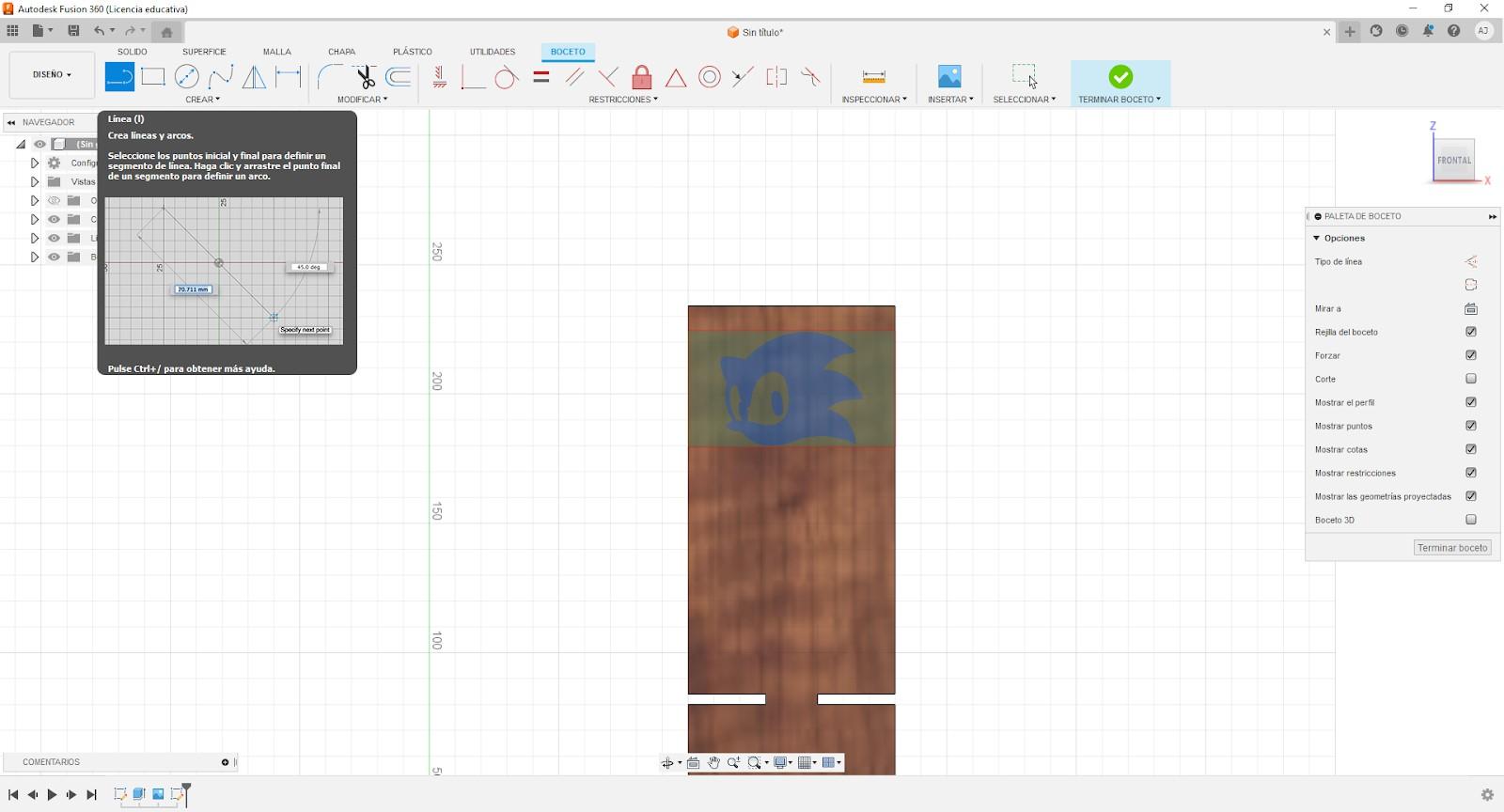Collapse the Opciones section in sketch palette
This screenshot has height=812, width=1504.
1317,239
